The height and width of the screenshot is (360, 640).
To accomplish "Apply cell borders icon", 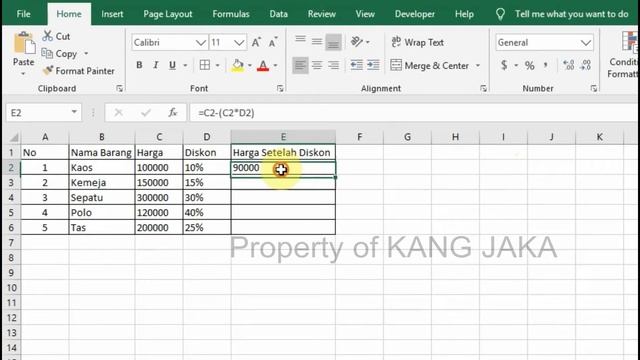I will (205, 65).
